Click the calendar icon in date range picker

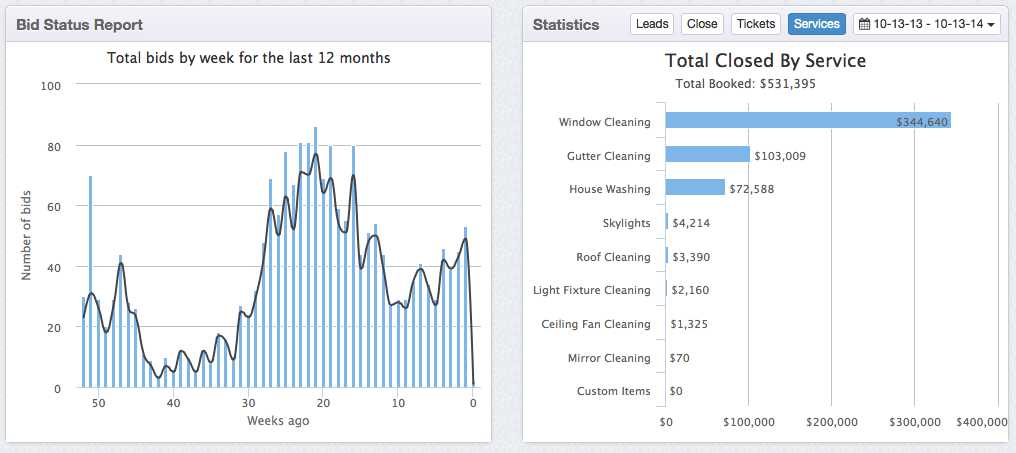coord(865,24)
